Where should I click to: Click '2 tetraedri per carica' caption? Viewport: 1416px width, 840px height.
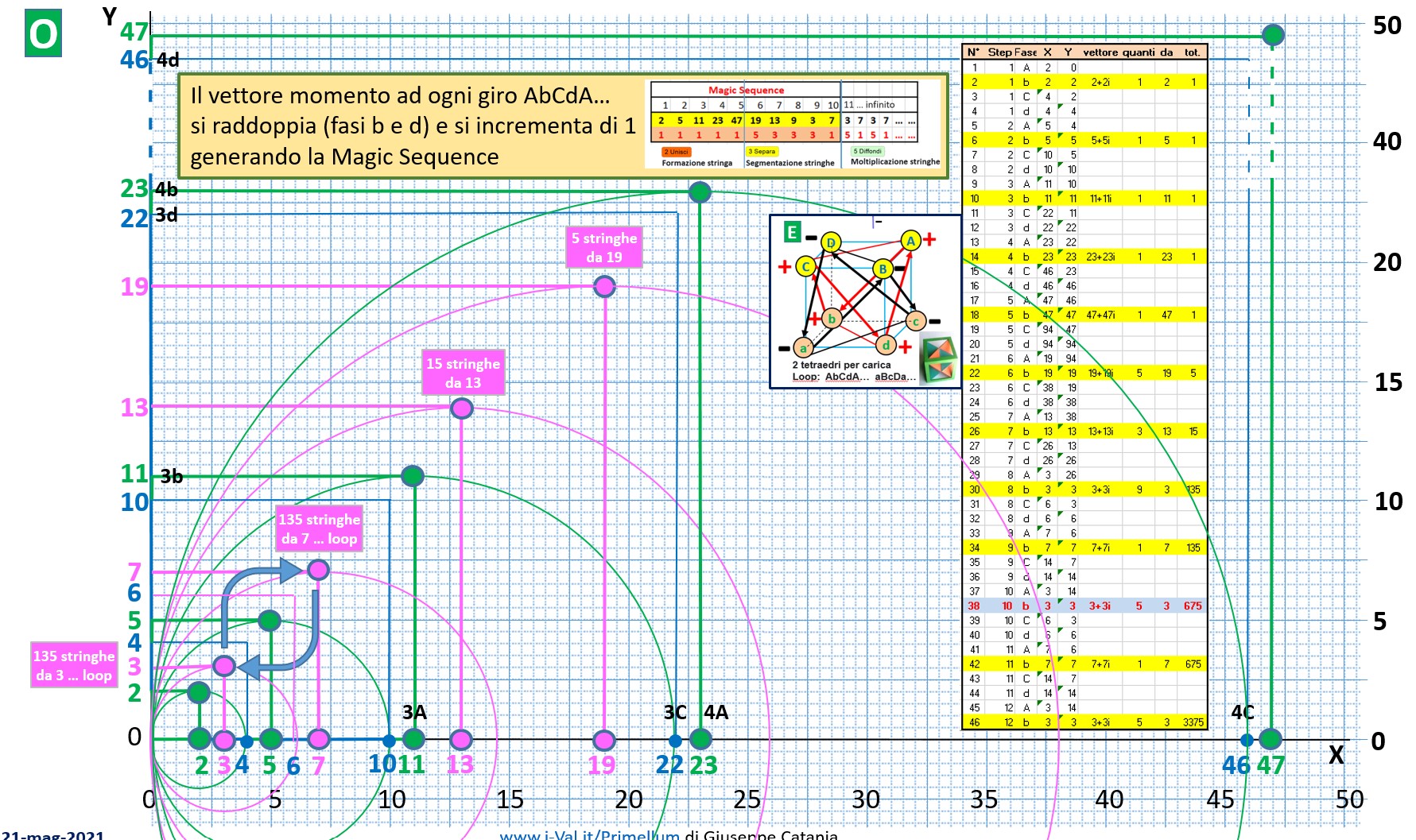(841, 365)
